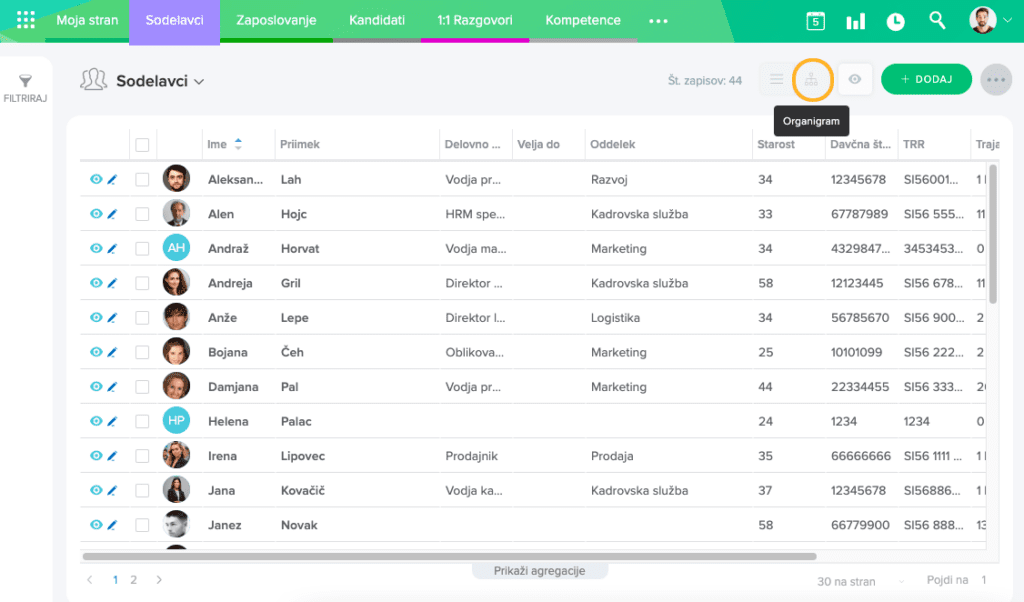Expand the Sodelavci title dropdown
1024x602 pixels.
click(199, 82)
